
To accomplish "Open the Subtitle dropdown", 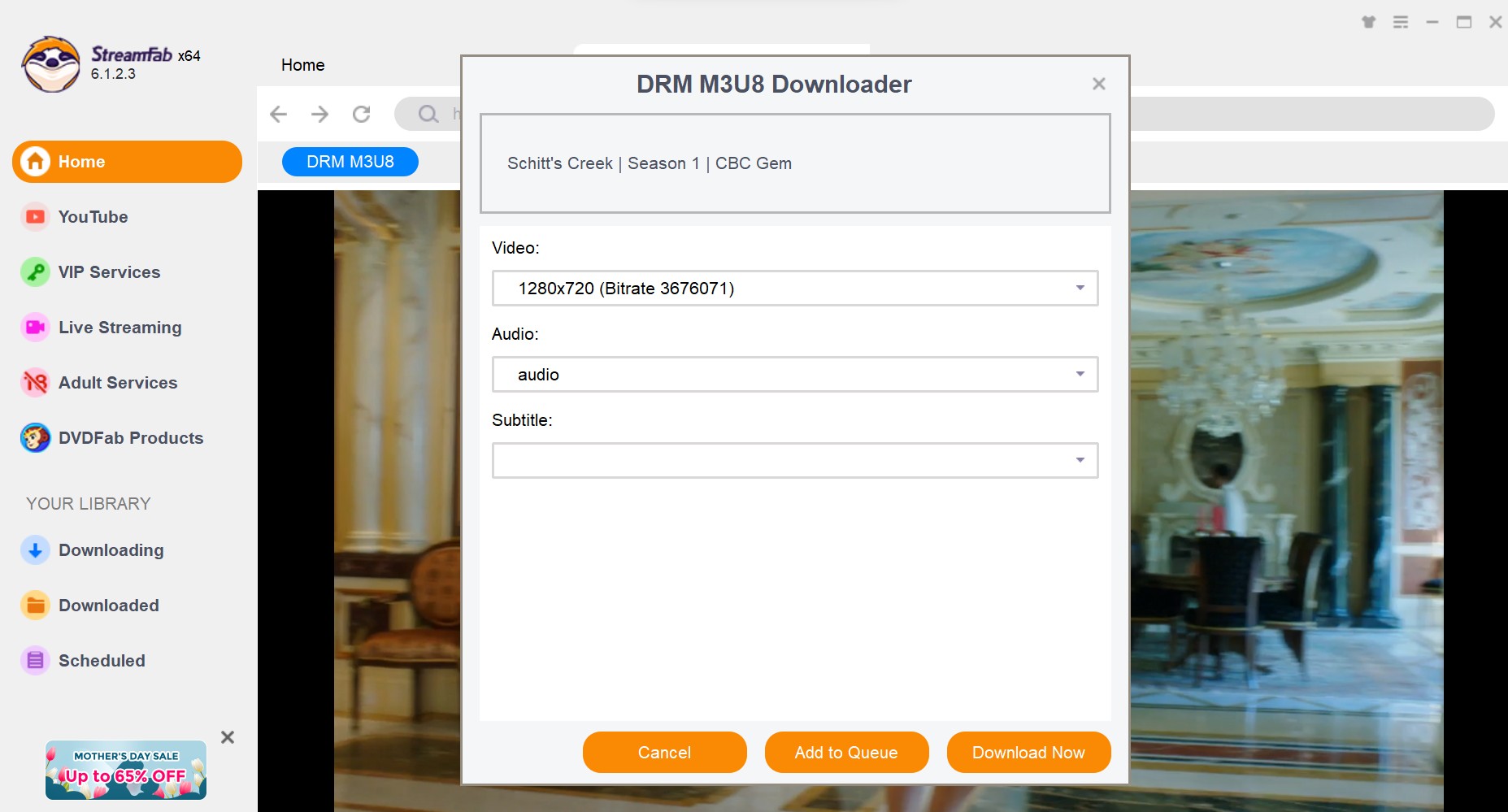I will [795, 461].
